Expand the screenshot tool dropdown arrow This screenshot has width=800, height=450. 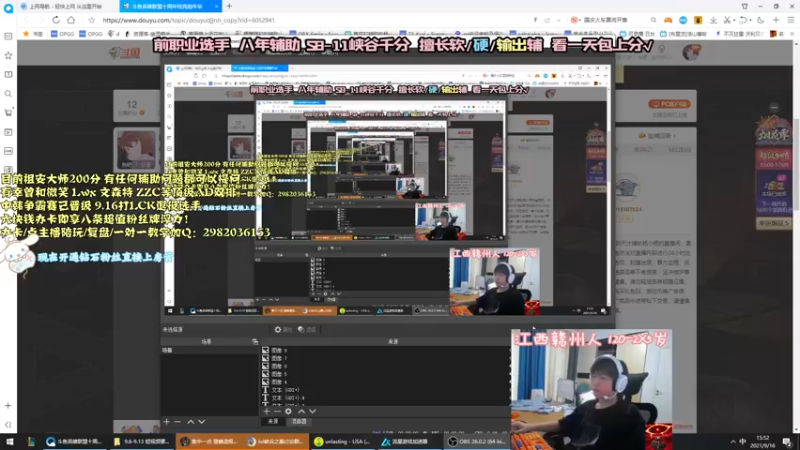pyautogui.click(x=734, y=20)
